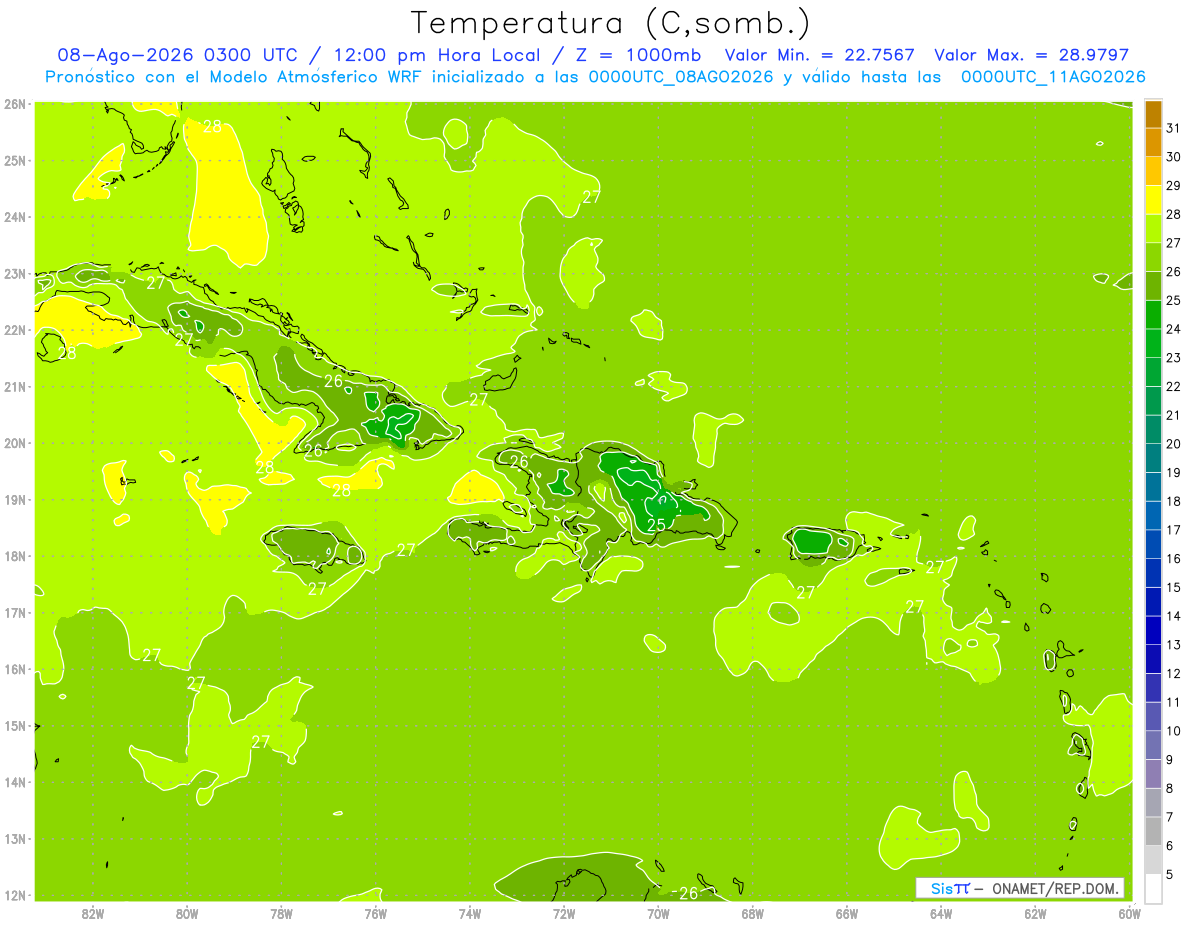Click legend value 15

pos(1173,587)
